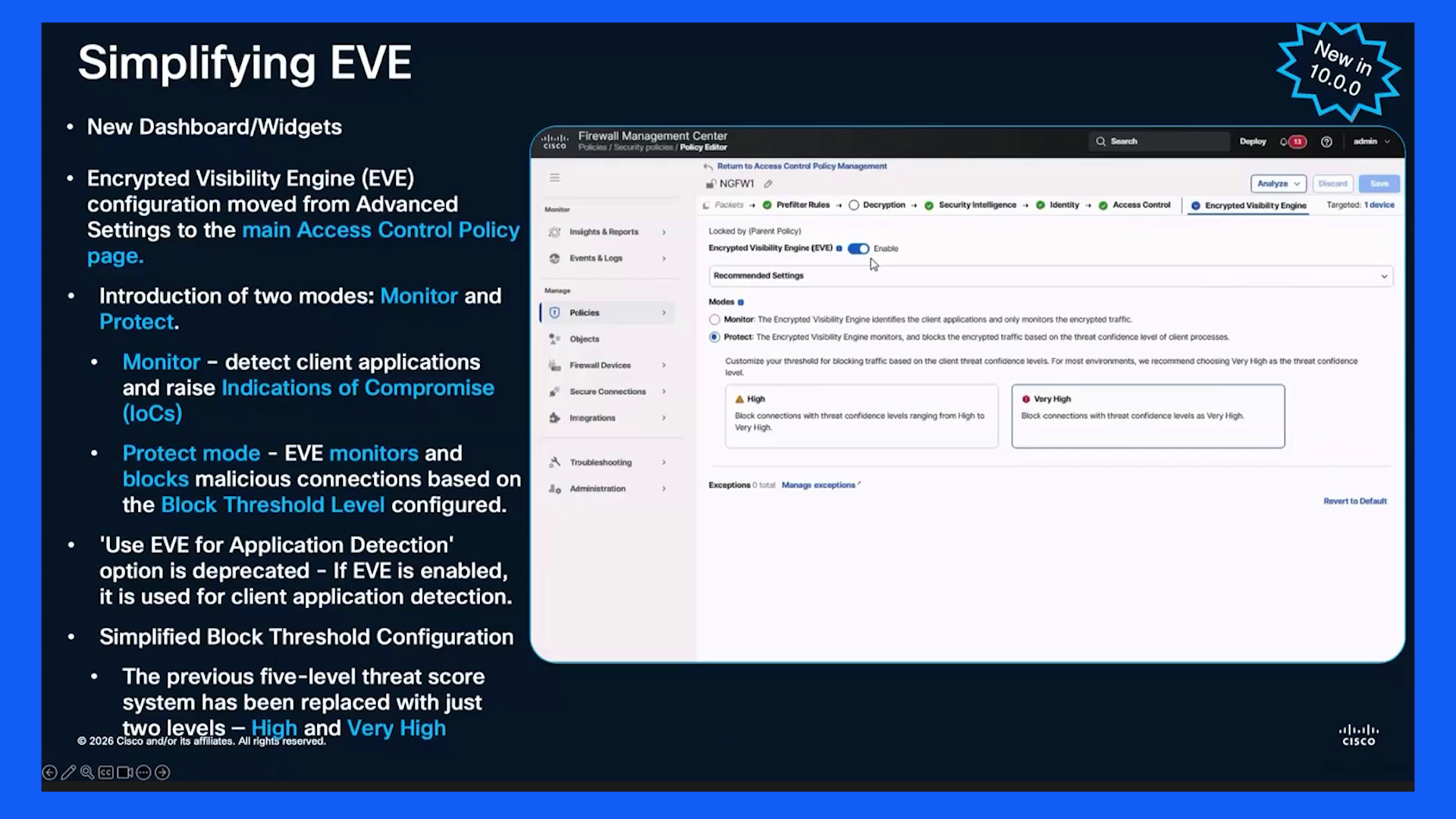Expand the Recommended Settings dropdown
Screen dimensions: 1456x819
pos(1050,276)
